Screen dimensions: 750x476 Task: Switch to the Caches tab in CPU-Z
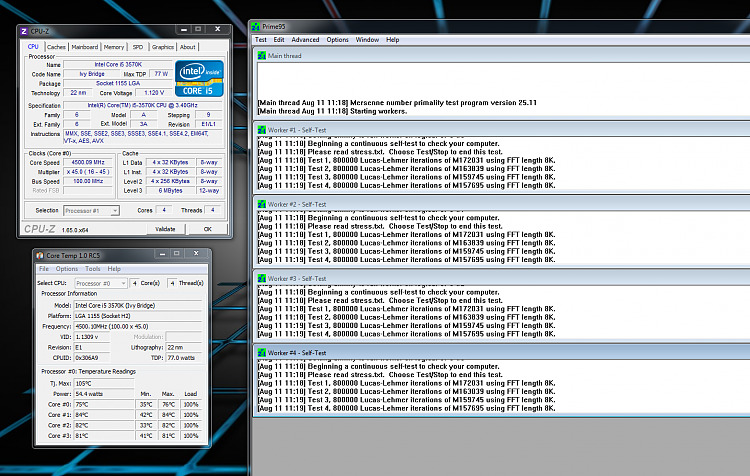tap(56, 47)
